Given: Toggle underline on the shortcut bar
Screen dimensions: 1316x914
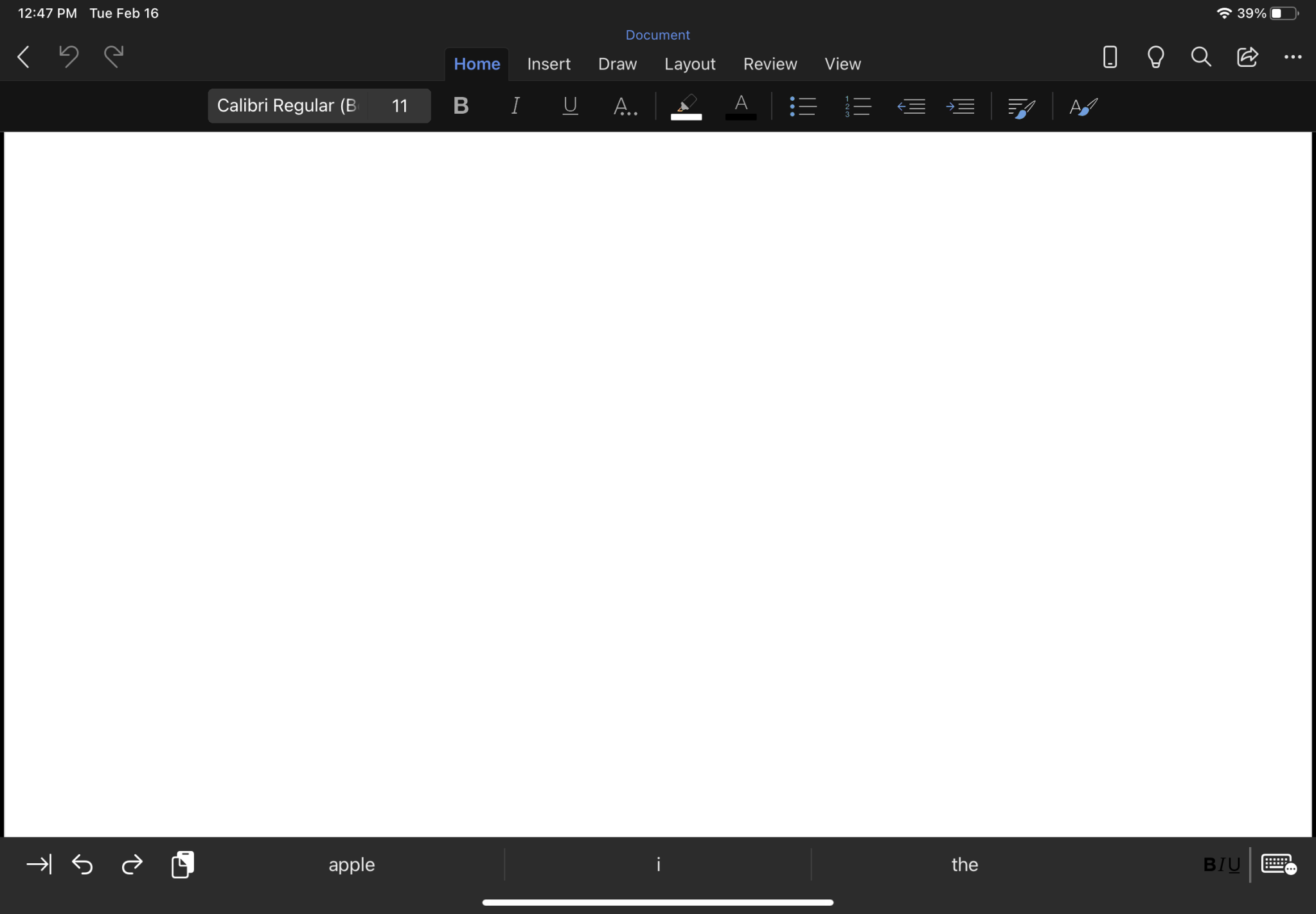Looking at the screenshot, I should pyautogui.click(x=1235, y=864).
